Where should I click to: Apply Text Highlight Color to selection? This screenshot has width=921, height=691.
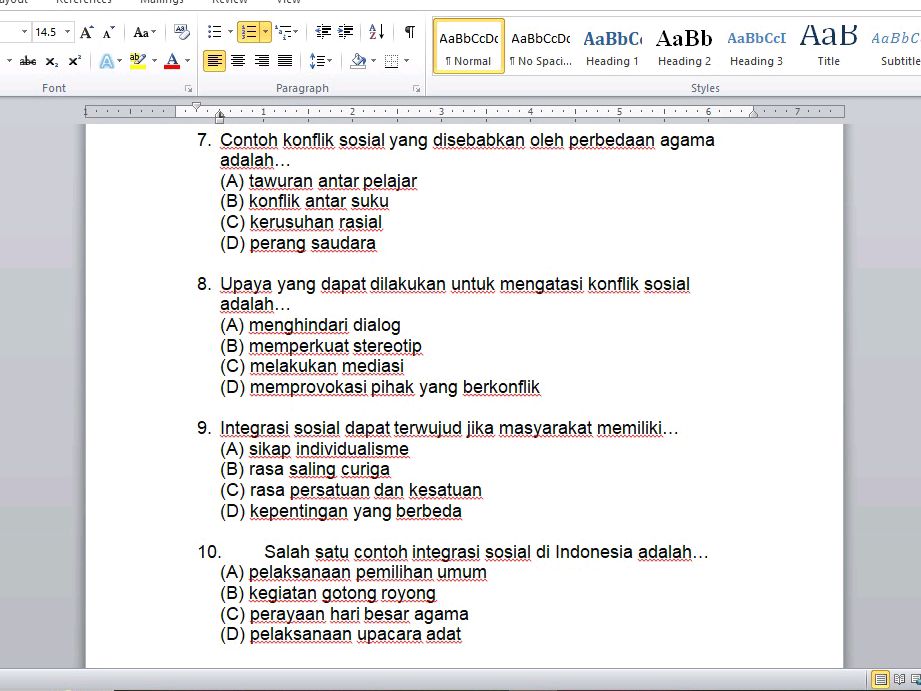click(136, 61)
